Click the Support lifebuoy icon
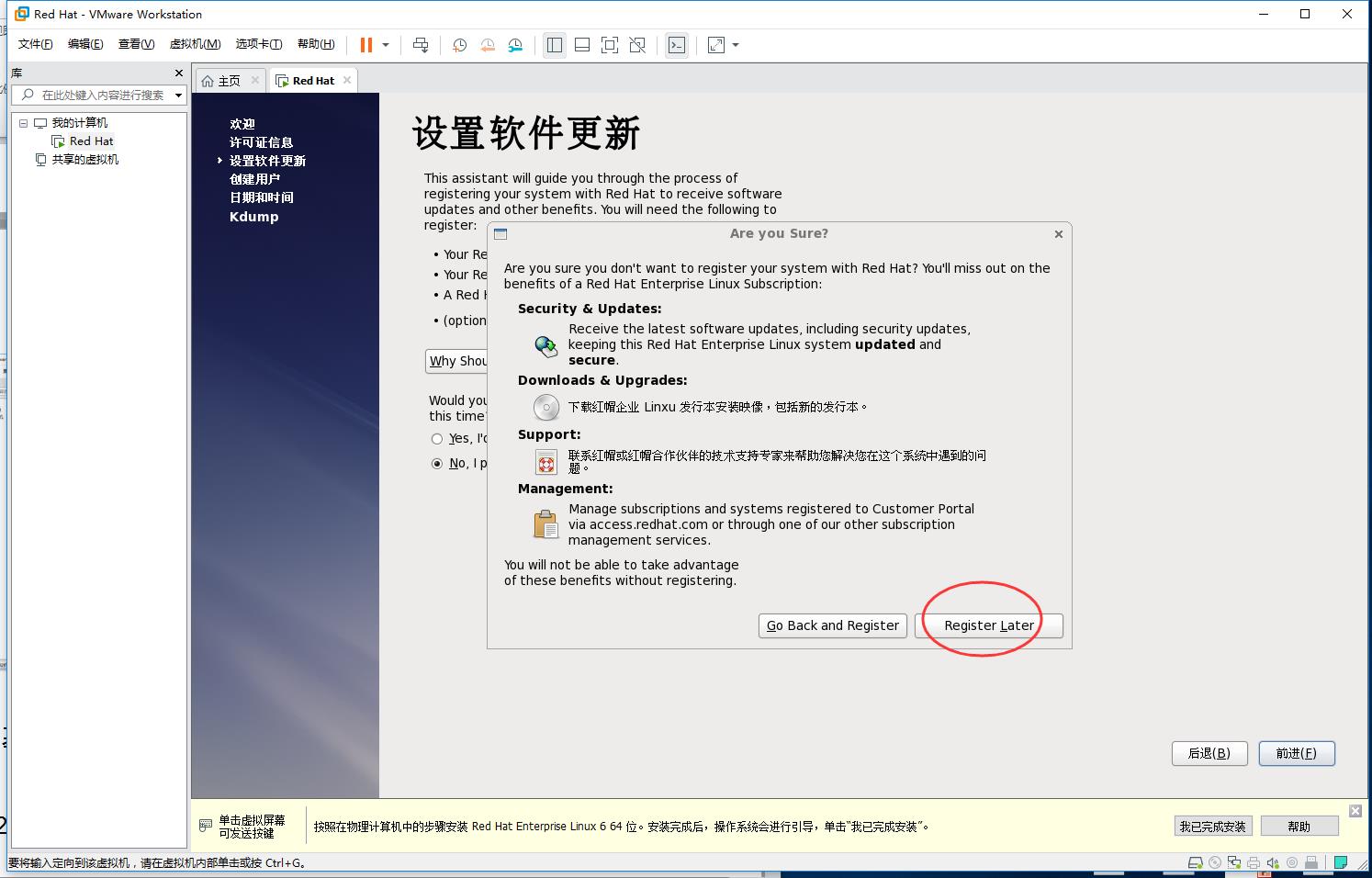Viewport: 1372px width, 878px height. point(546,462)
